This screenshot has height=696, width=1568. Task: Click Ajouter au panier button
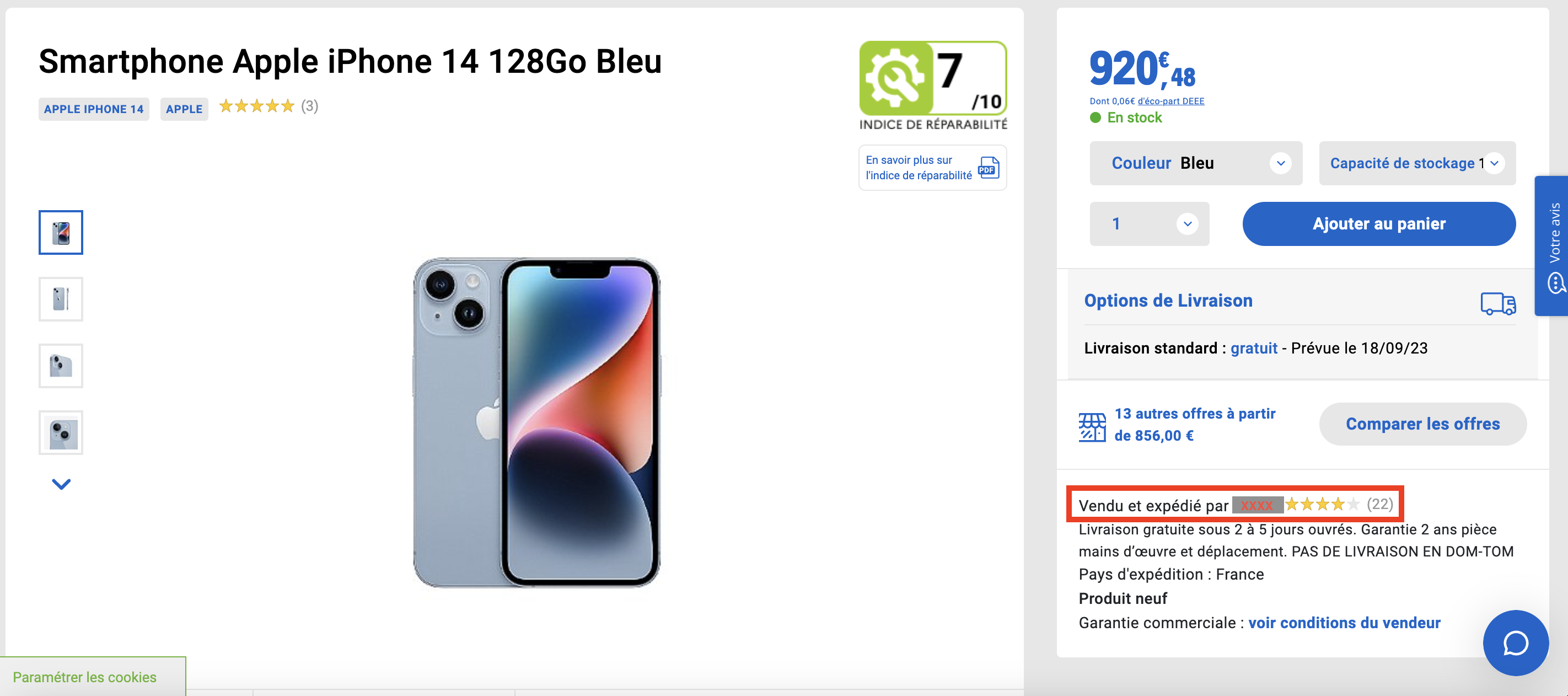pos(1379,223)
